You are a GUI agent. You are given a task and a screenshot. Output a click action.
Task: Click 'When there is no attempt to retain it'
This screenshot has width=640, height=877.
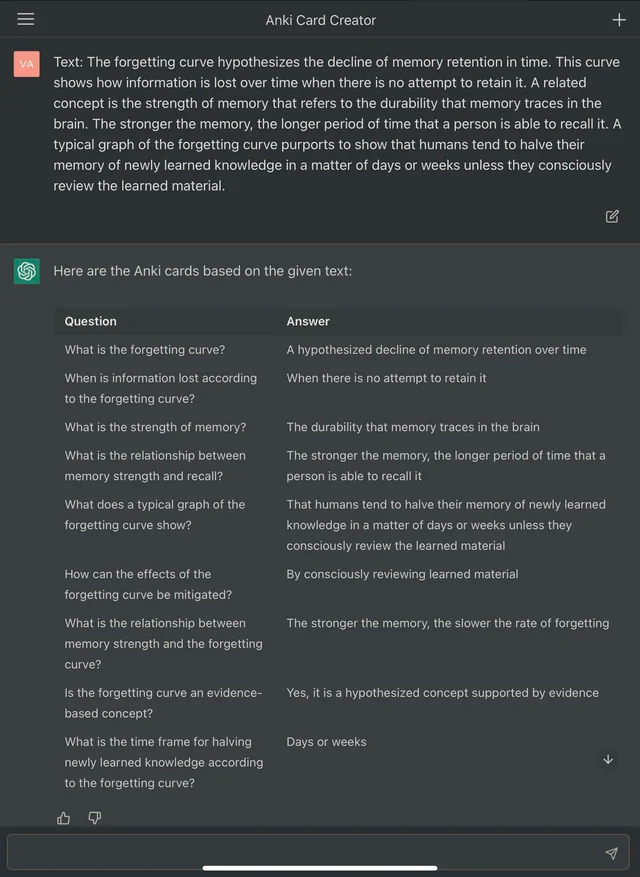coord(387,378)
